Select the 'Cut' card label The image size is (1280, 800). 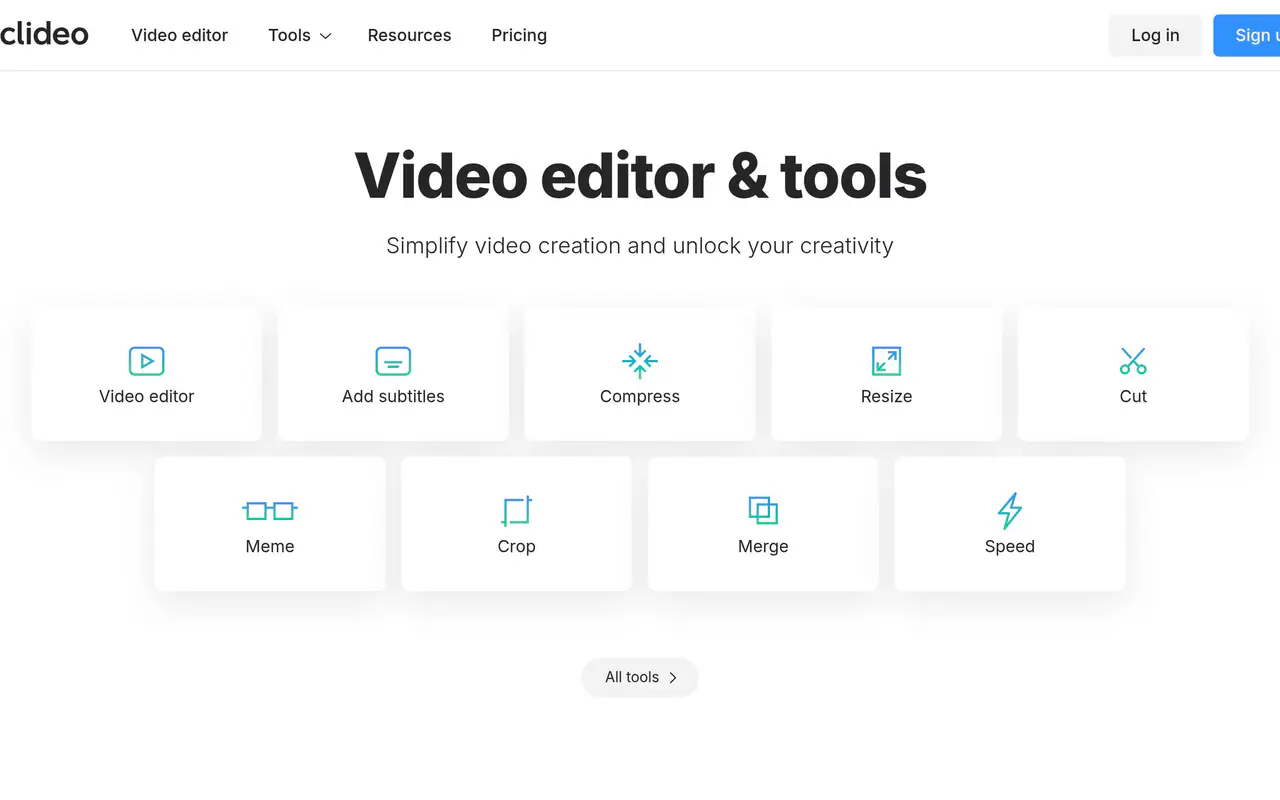1133,396
